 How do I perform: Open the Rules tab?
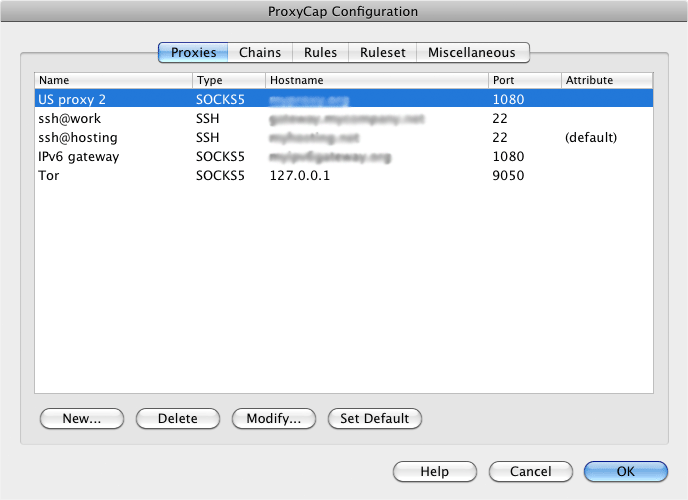pyautogui.click(x=320, y=53)
